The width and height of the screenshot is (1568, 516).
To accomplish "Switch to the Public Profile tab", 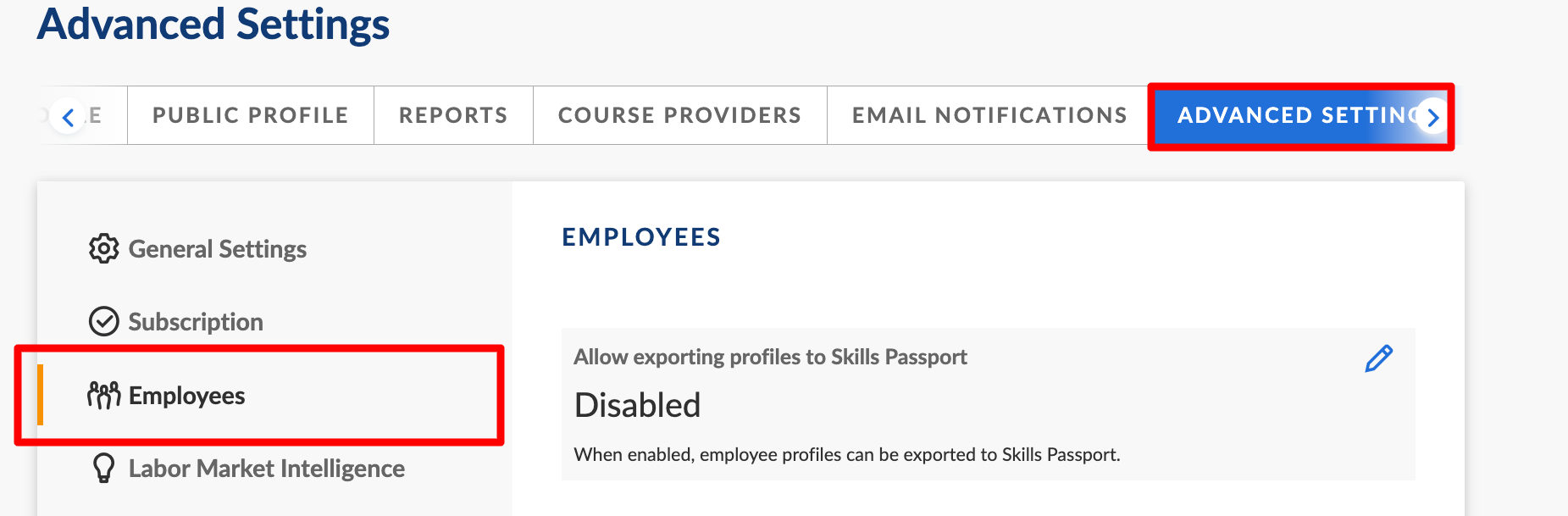I will tap(250, 115).
